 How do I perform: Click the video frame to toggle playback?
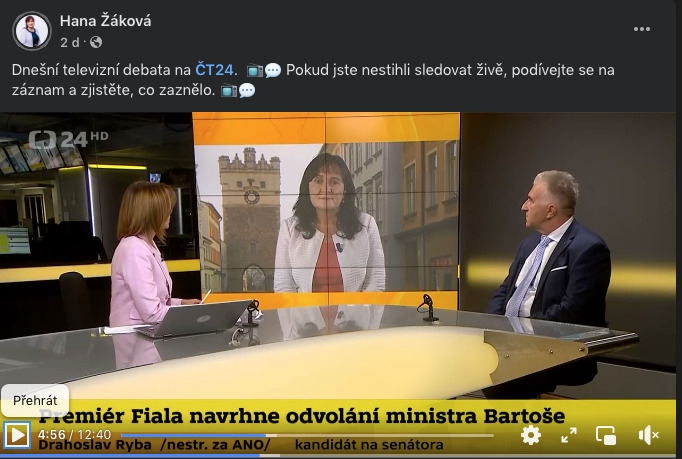[338, 257]
